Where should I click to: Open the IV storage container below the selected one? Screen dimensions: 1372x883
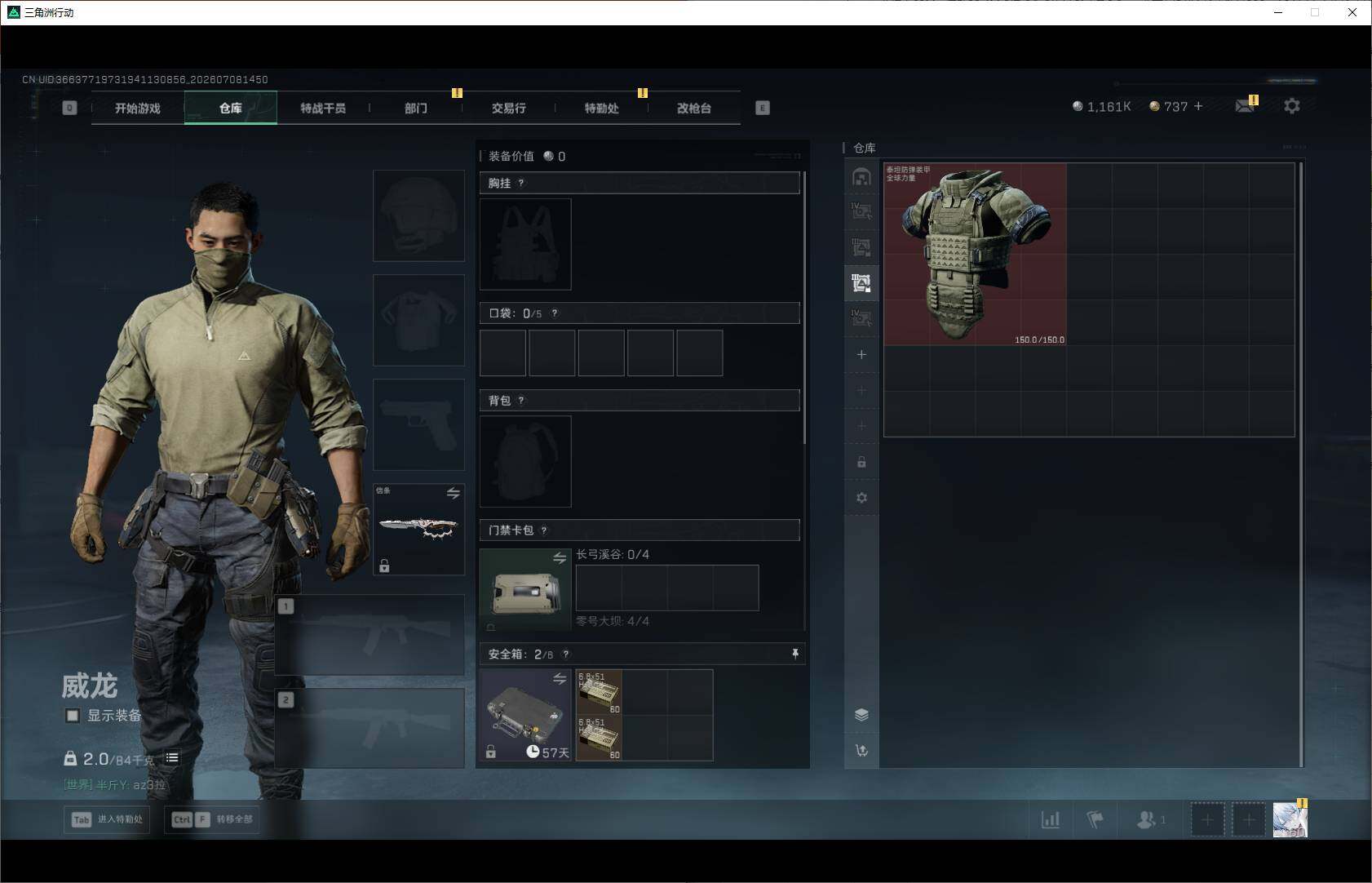(861, 318)
